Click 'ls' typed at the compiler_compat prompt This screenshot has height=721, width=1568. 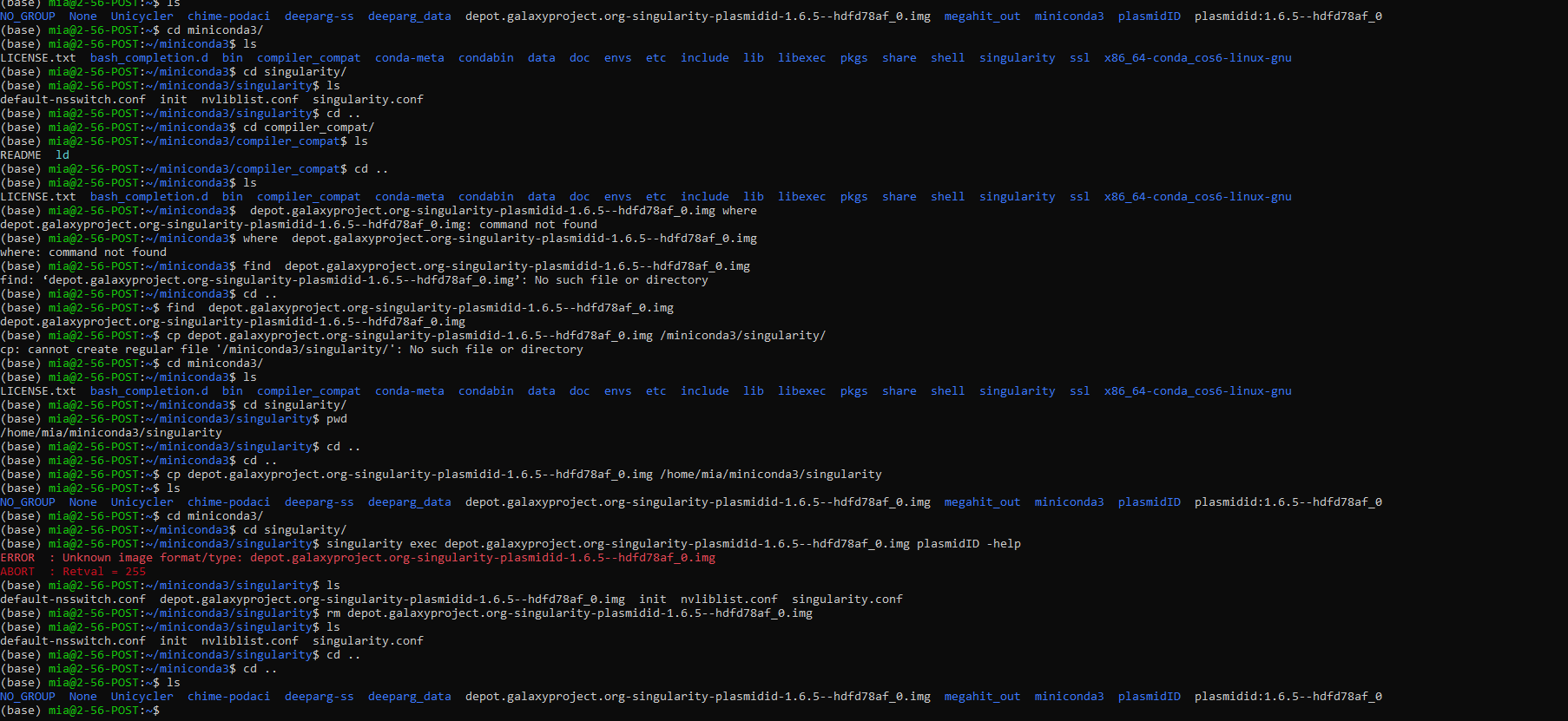pyautogui.click(x=361, y=141)
